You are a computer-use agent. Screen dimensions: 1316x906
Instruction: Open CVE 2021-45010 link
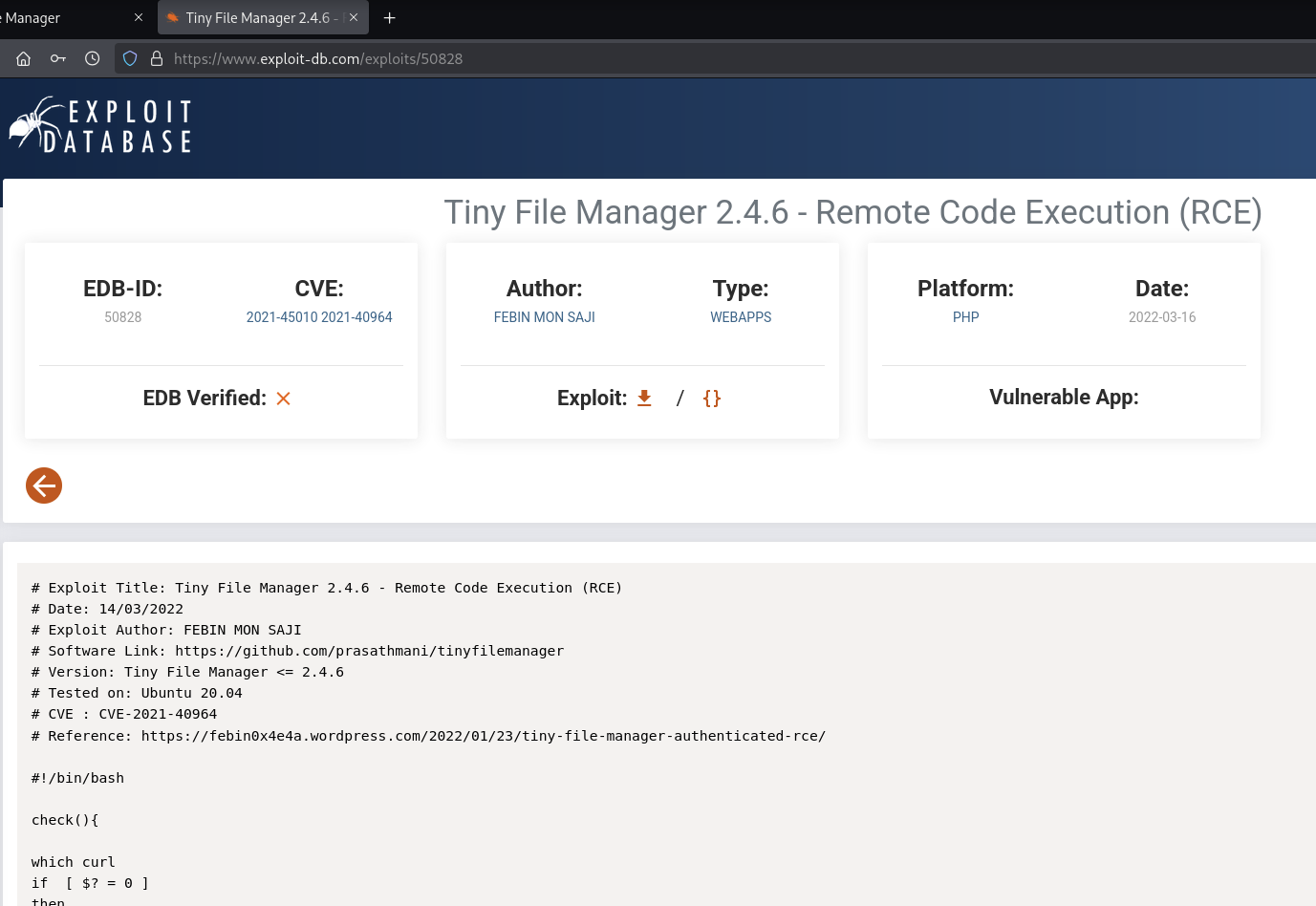pyautogui.click(x=281, y=317)
